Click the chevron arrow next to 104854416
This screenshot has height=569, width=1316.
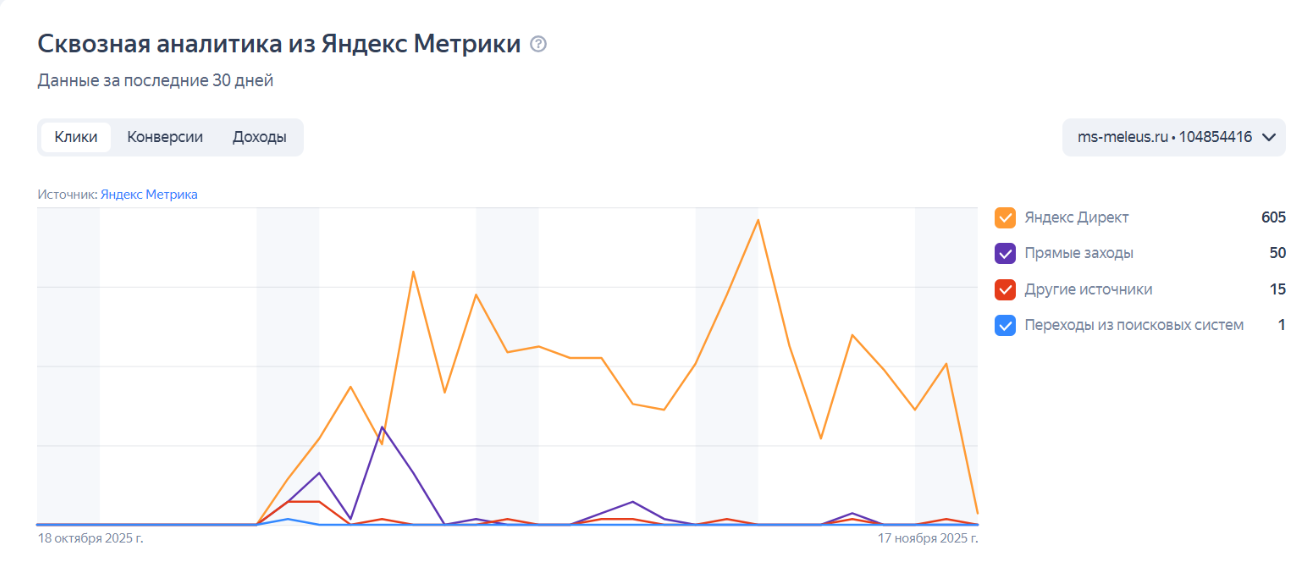coord(1270,137)
